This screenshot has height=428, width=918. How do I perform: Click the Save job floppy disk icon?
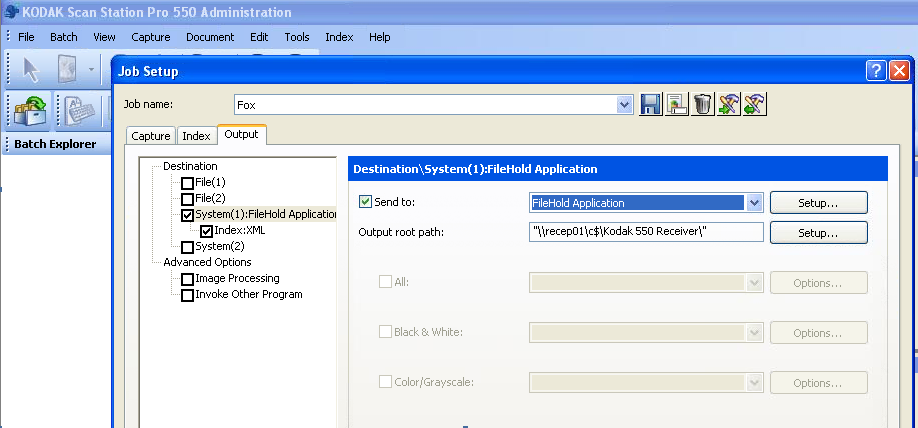[651, 104]
